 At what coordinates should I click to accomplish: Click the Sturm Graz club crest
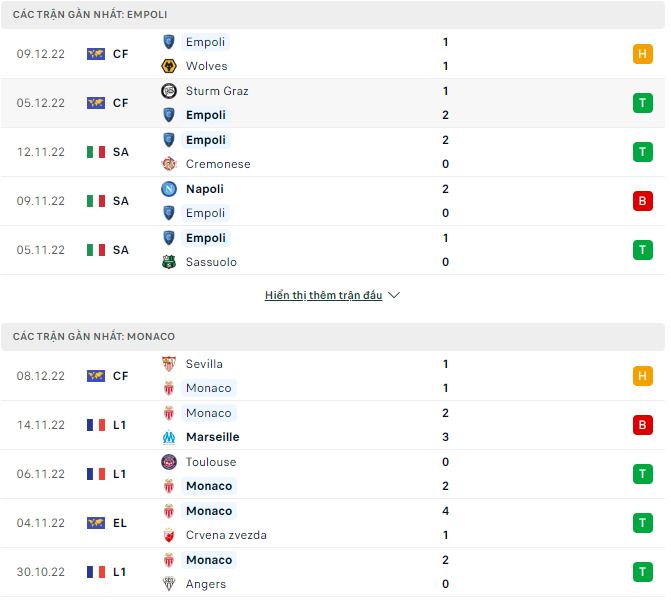169,91
